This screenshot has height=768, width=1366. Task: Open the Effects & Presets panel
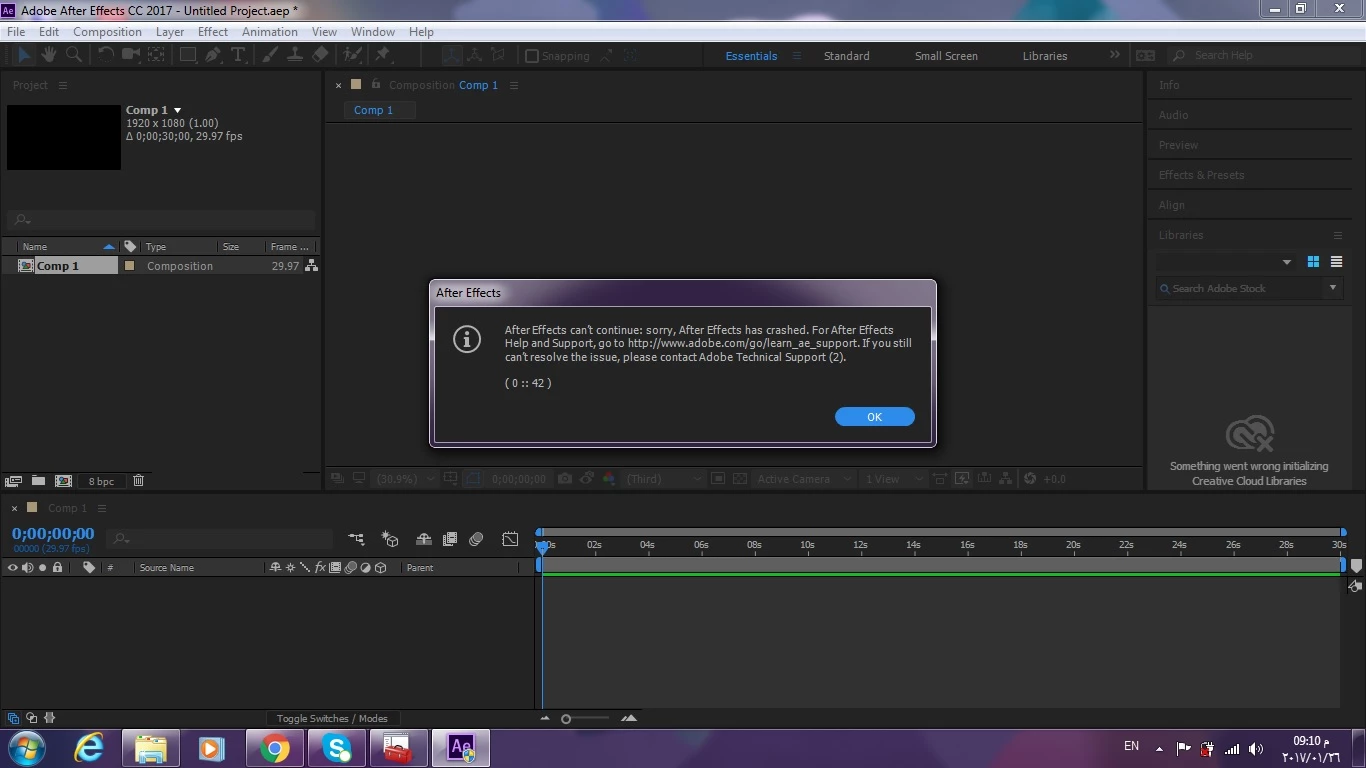pyautogui.click(x=1201, y=175)
